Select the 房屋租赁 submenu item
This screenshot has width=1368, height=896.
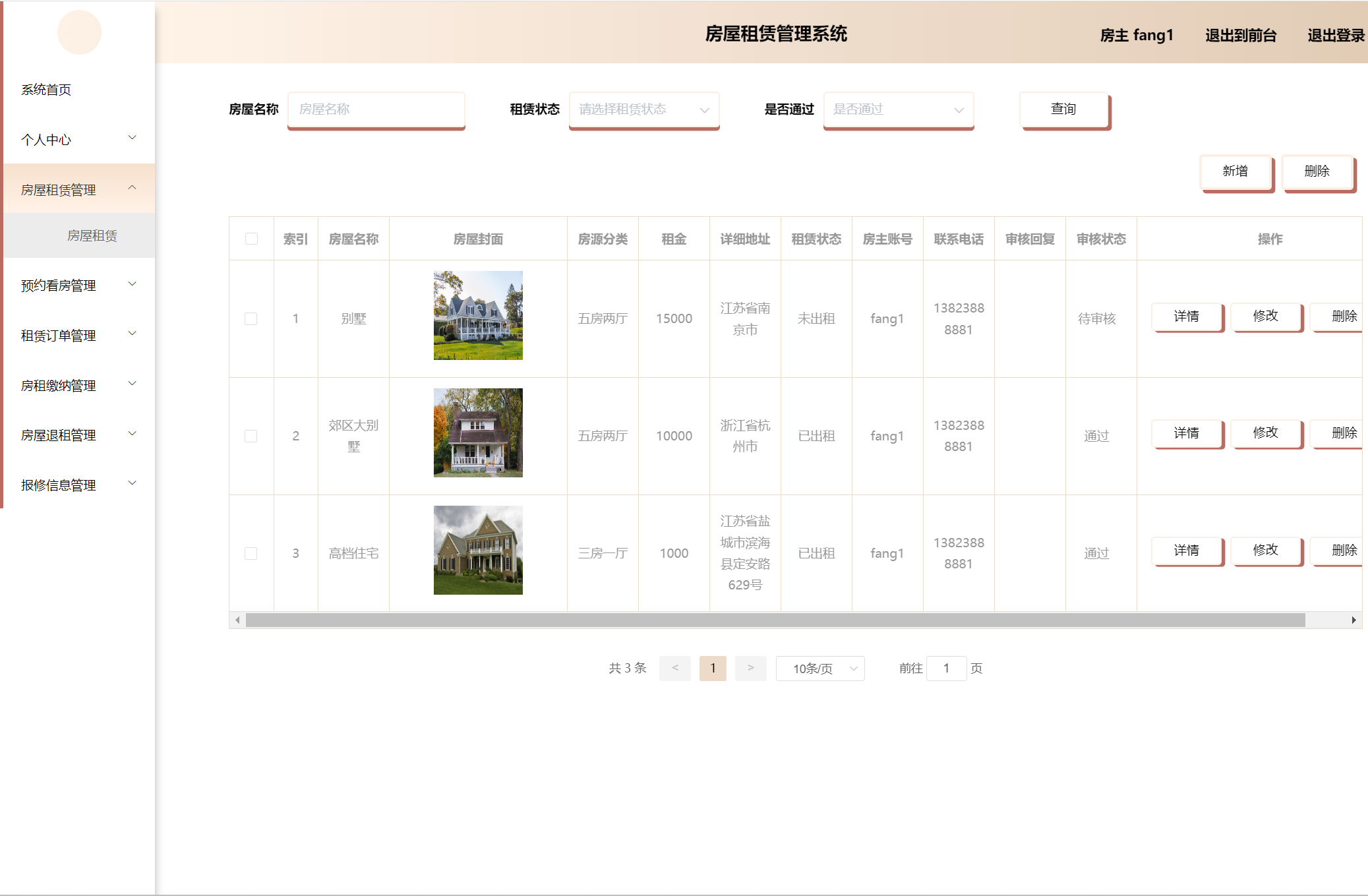(x=92, y=236)
